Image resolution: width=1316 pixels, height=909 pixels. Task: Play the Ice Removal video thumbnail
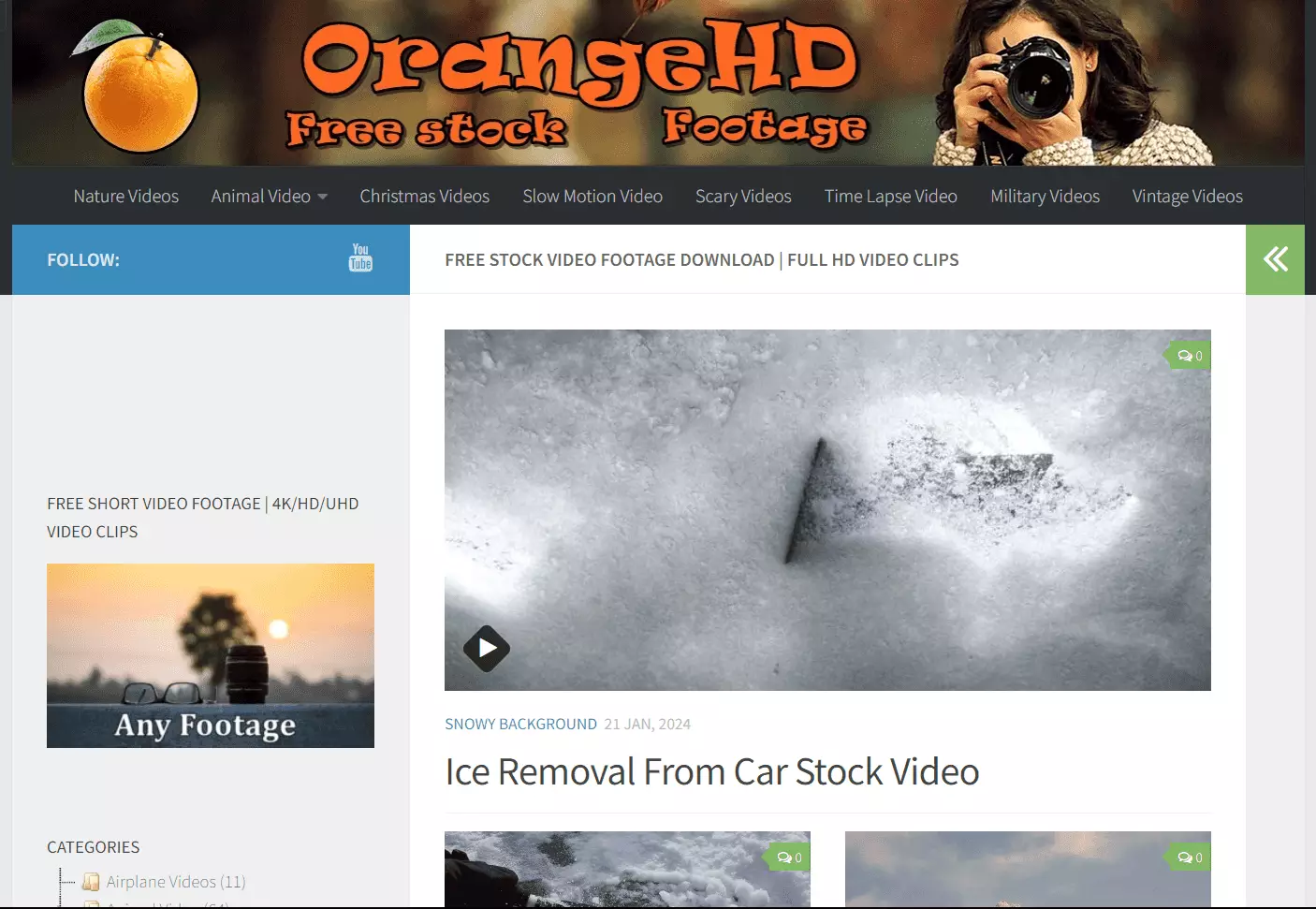click(487, 648)
